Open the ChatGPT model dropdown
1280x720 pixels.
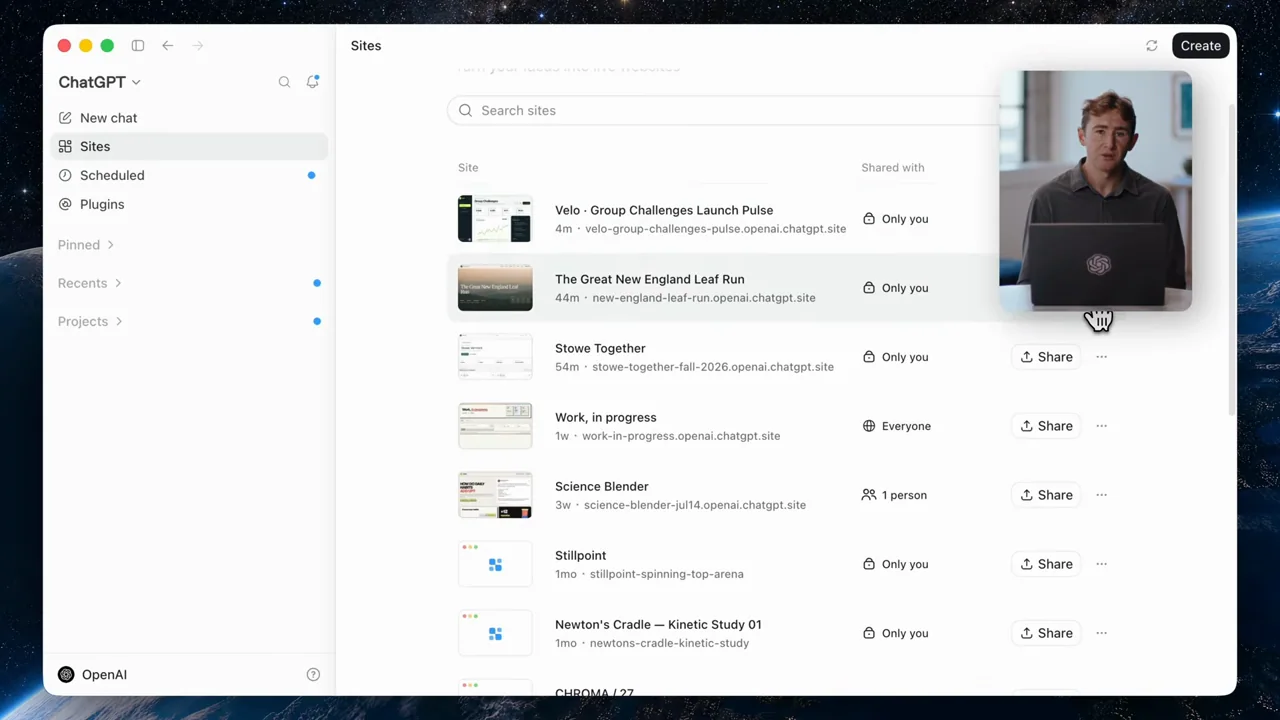click(x=99, y=82)
